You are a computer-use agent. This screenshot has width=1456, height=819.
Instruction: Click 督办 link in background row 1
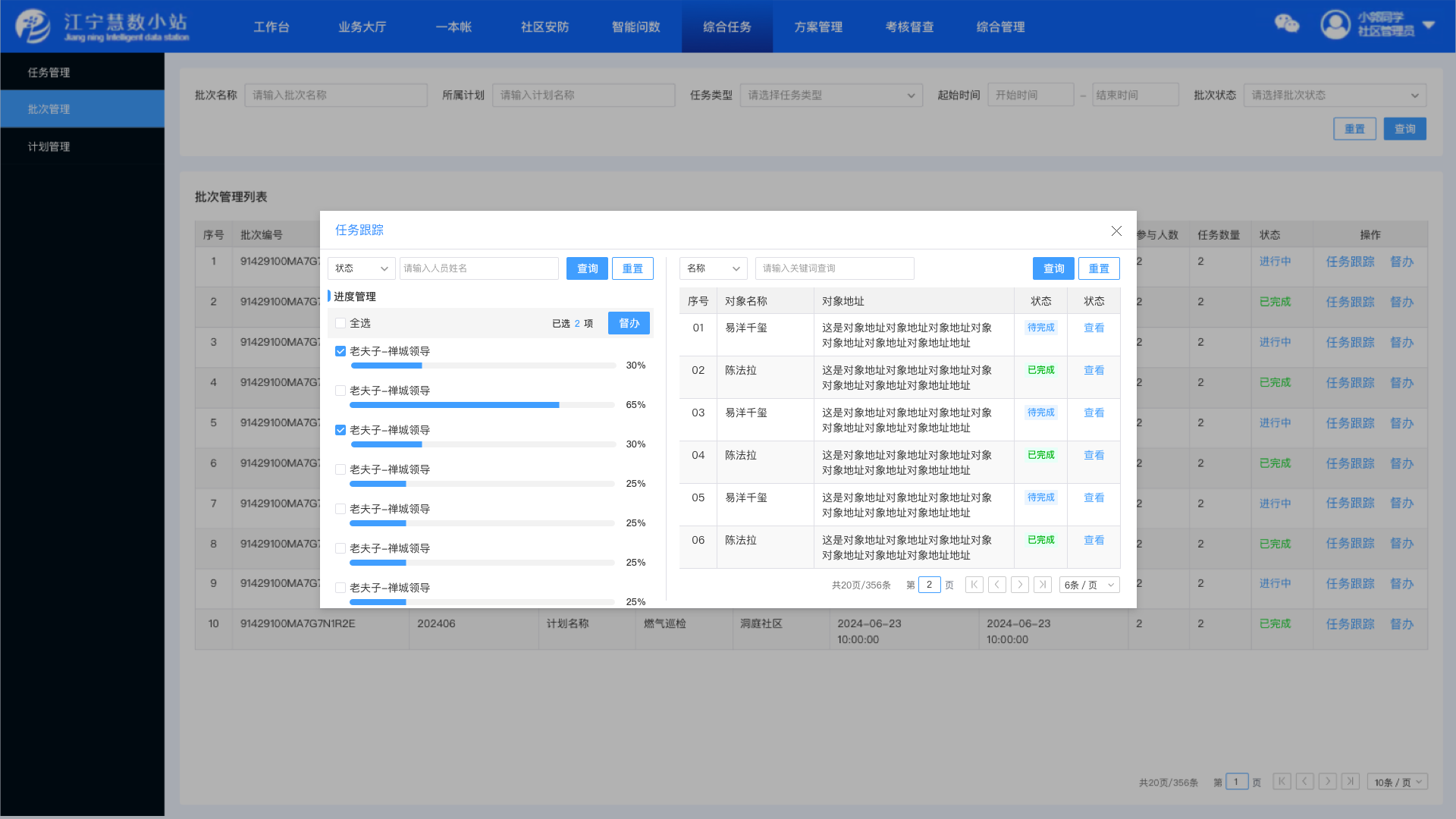(1401, 262)
